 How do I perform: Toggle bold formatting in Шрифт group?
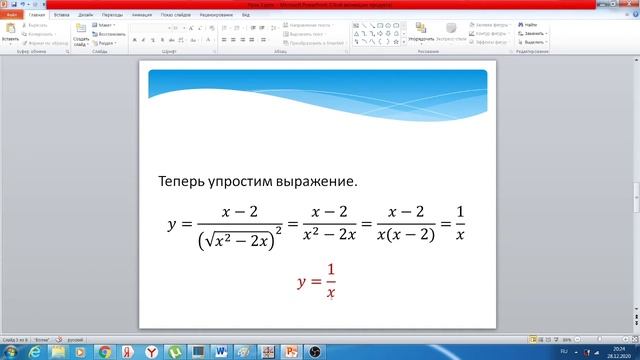[x=135, y=40]
